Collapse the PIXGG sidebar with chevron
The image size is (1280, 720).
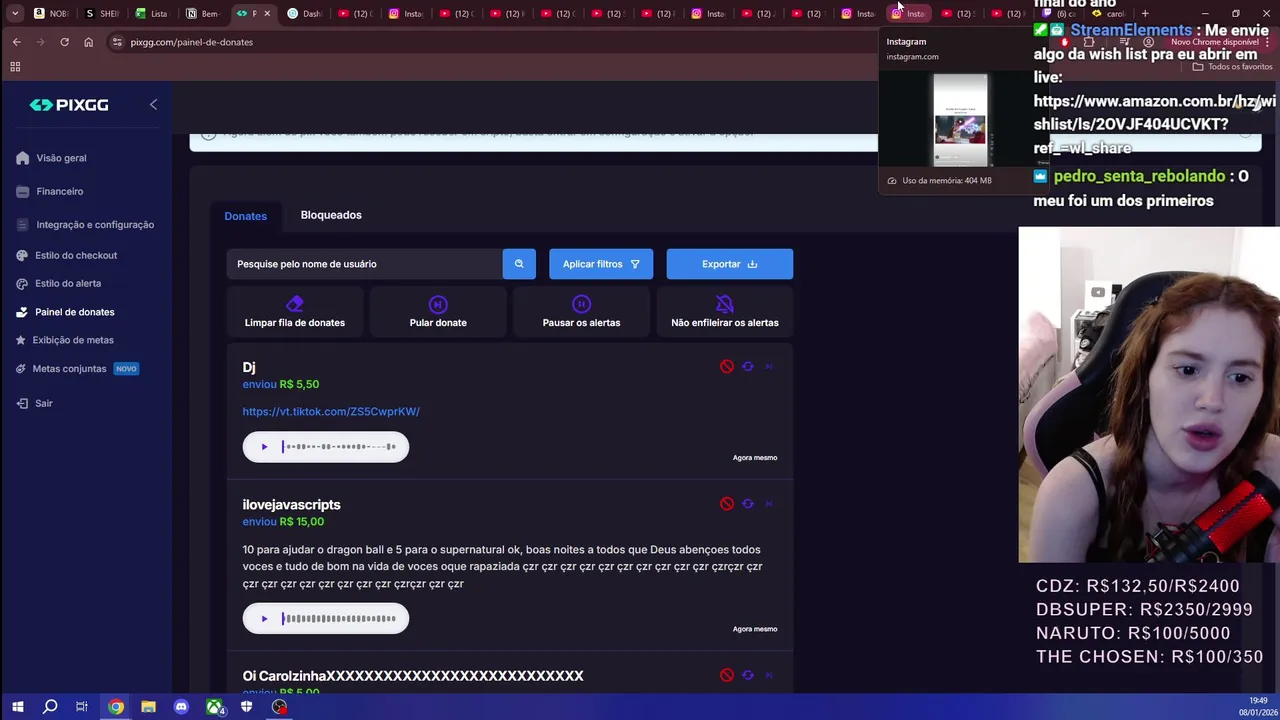pos(153,105)
